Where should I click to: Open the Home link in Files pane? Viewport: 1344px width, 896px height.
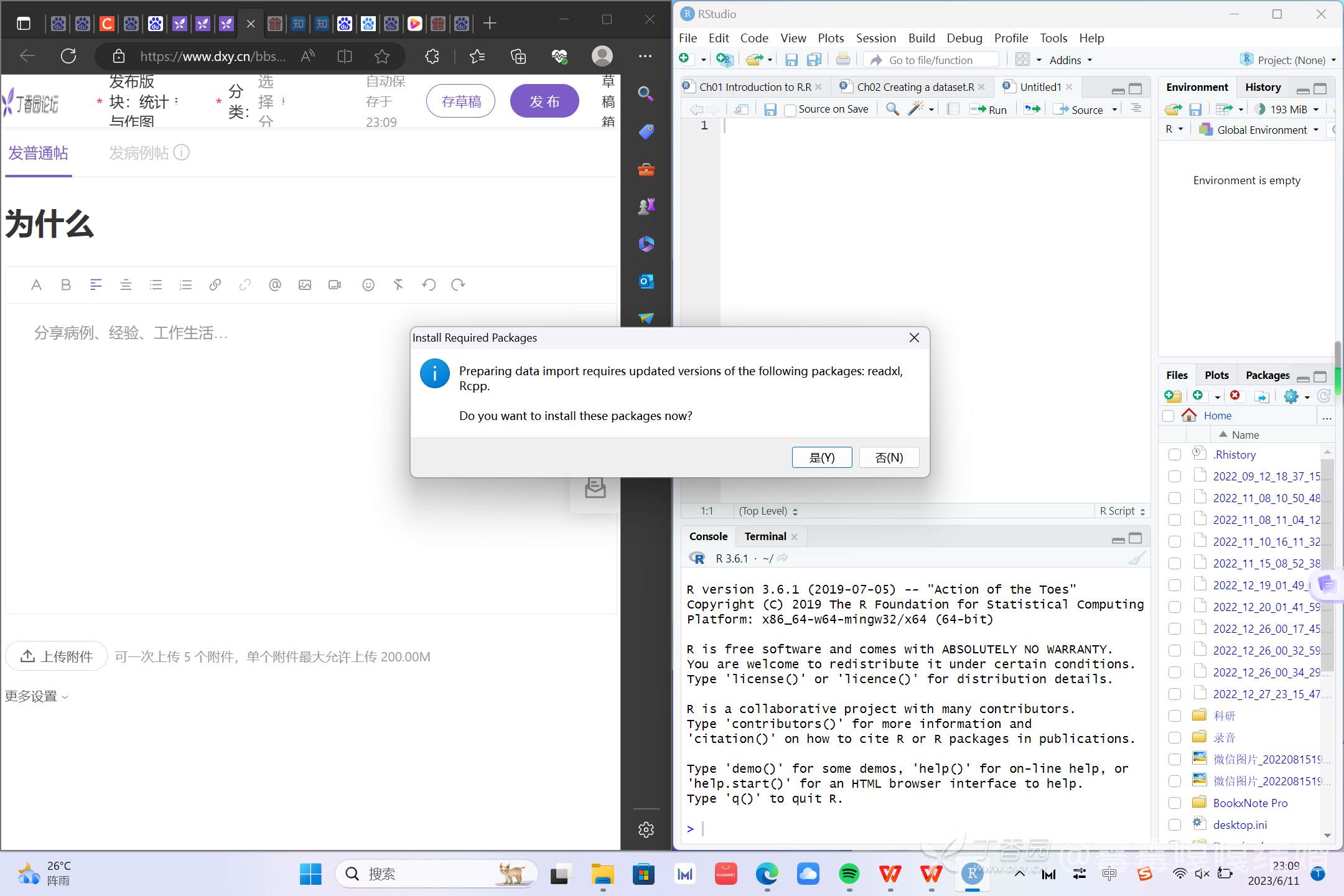coord(1217,416)
